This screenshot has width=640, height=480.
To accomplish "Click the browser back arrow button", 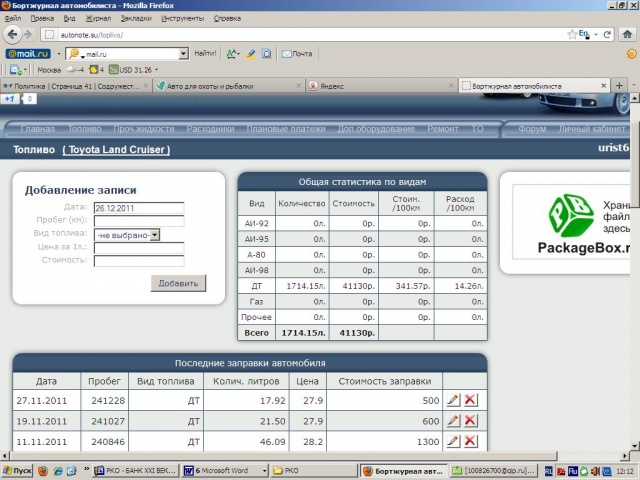I will pyautogui.click(x=12, y=34).
